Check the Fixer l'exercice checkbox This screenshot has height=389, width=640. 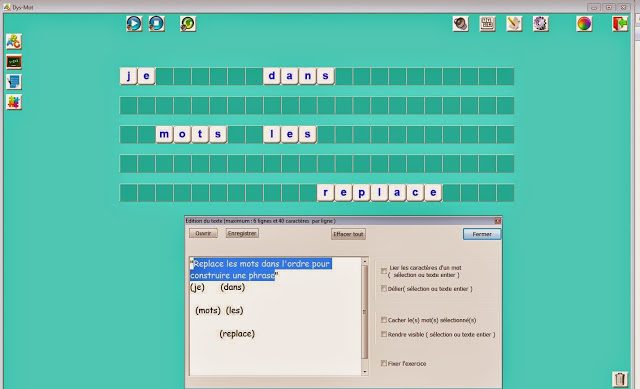pyautogui.click(x=384, y=363)
